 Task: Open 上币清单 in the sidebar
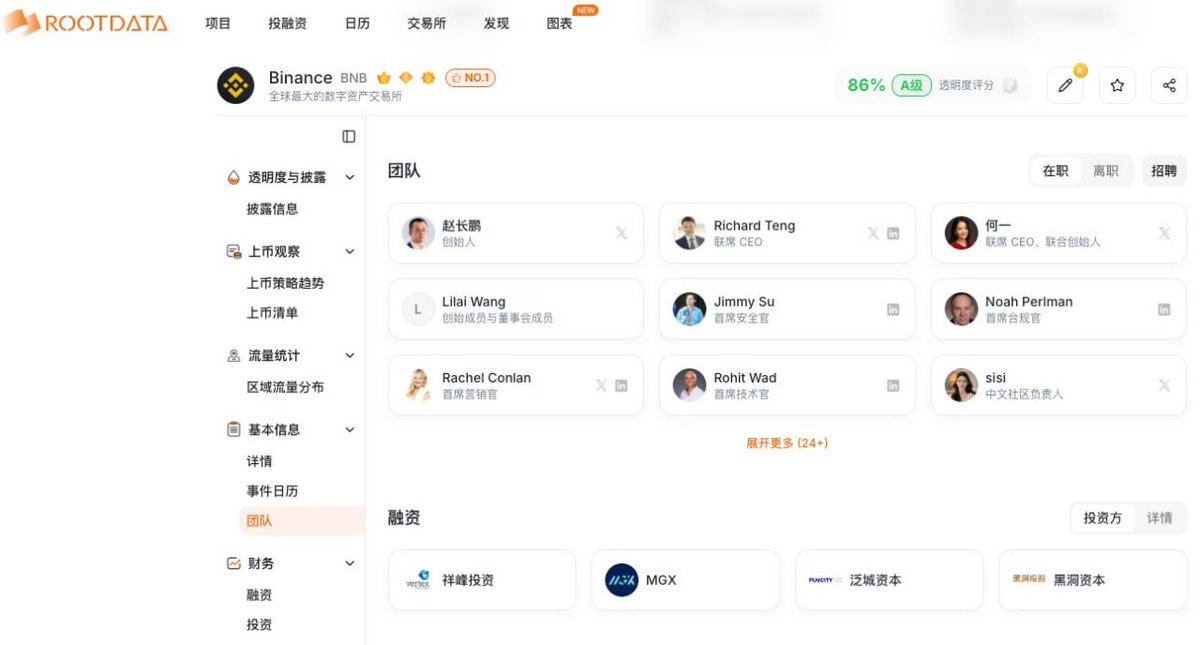coord(272,313)
